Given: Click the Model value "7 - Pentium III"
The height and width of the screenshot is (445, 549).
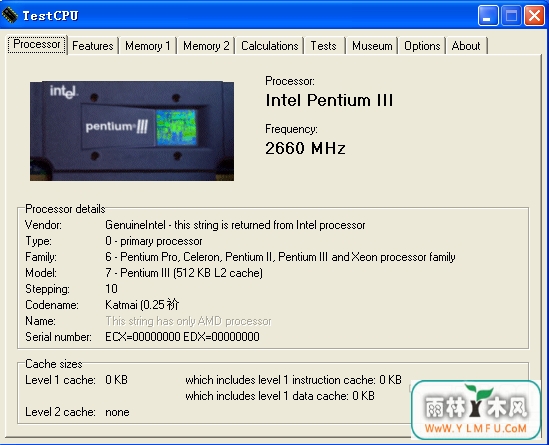Looking at the screenshot, I should coord(184,273).
